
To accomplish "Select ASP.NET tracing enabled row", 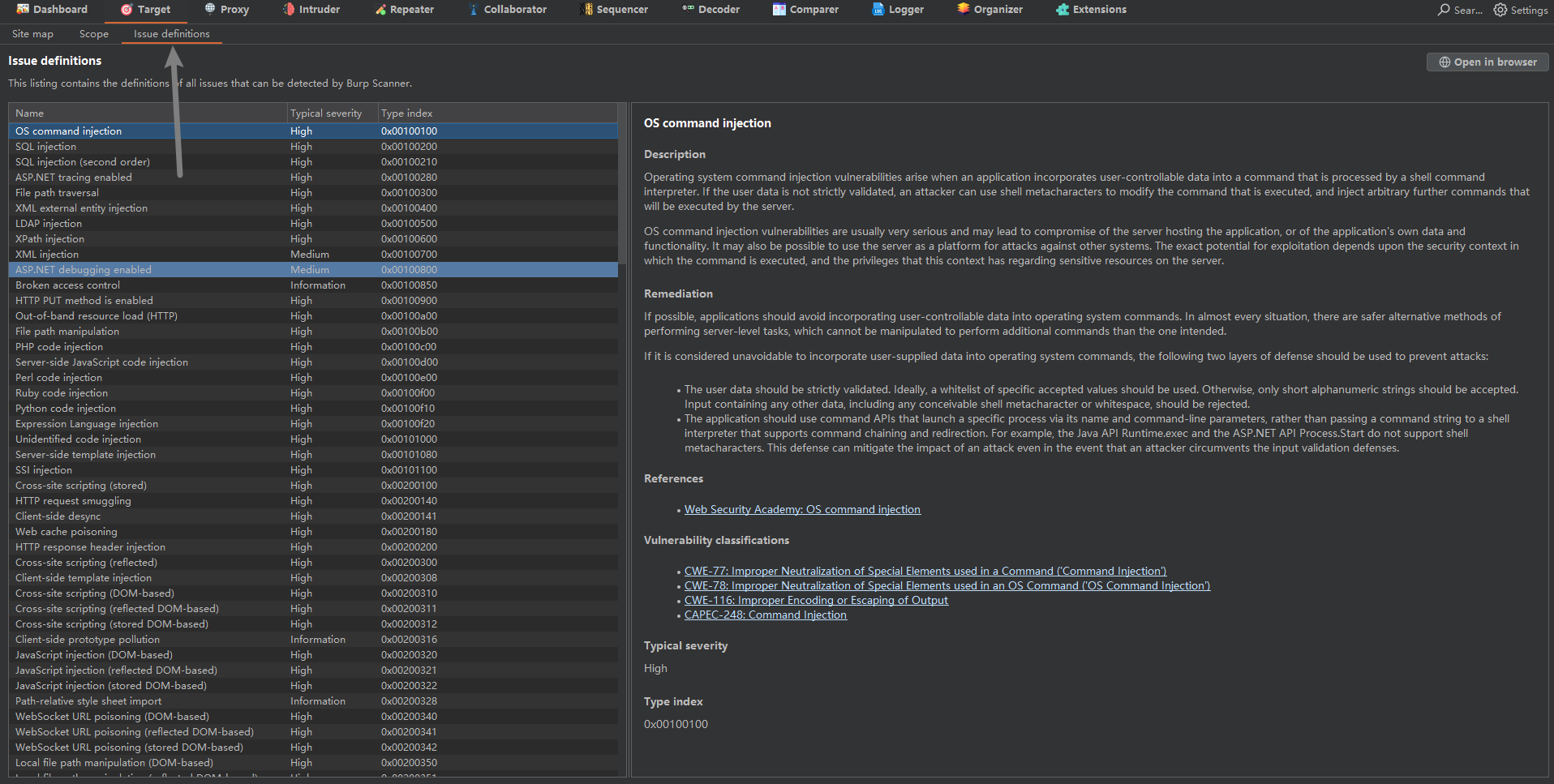I will point(313,178).
